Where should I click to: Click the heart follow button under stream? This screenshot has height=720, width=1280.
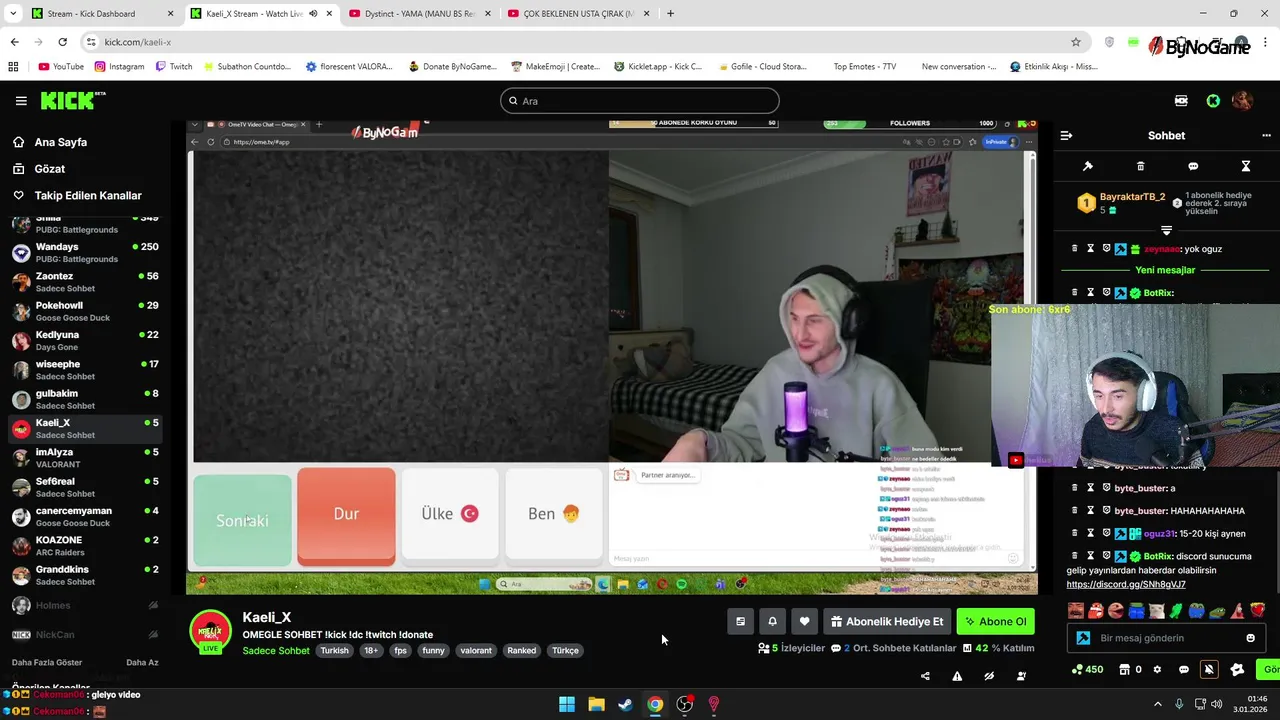tap(804, 622)
